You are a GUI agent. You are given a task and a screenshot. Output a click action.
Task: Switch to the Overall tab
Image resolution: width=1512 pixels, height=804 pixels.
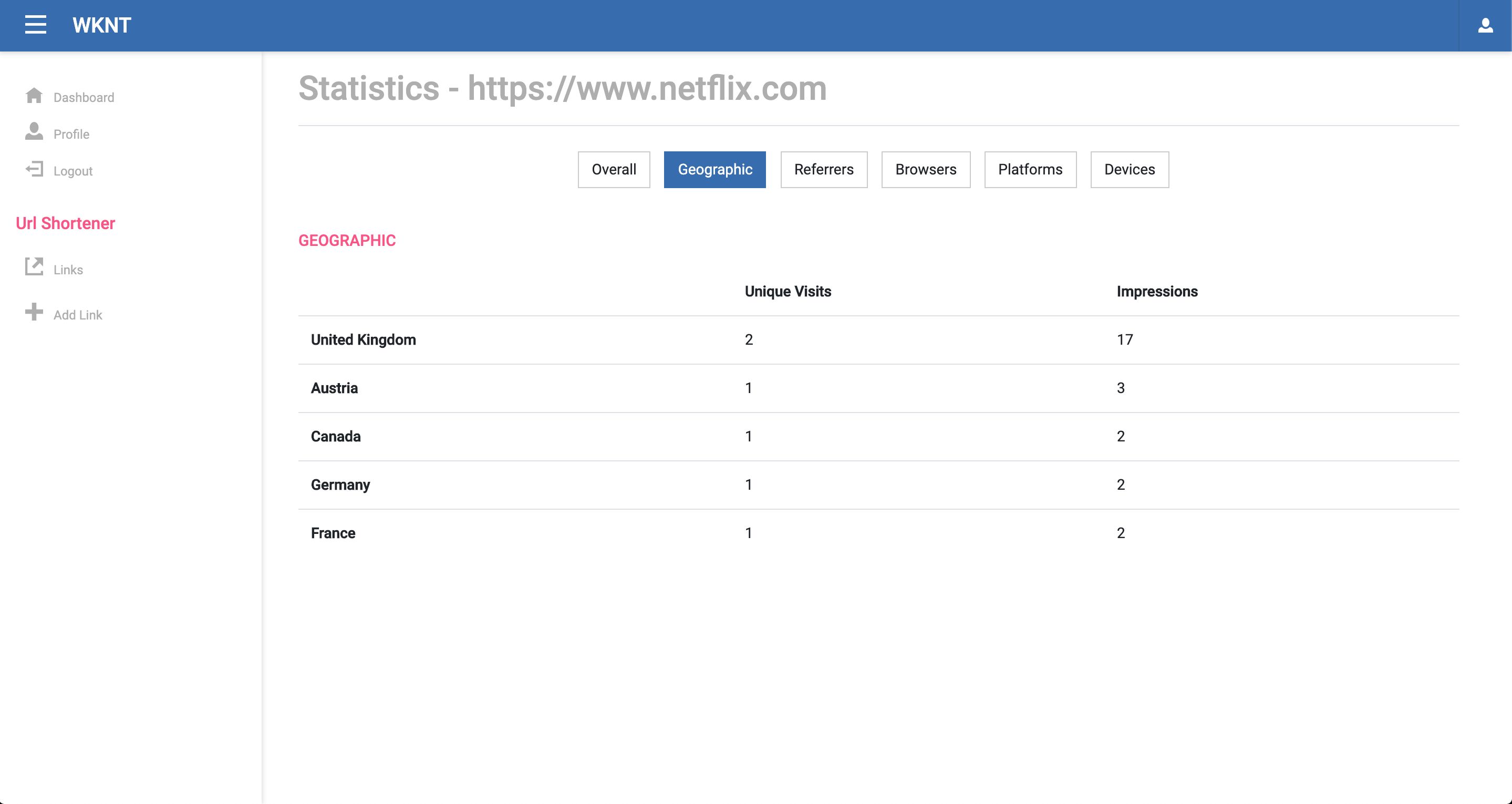[x=614, y=170]
